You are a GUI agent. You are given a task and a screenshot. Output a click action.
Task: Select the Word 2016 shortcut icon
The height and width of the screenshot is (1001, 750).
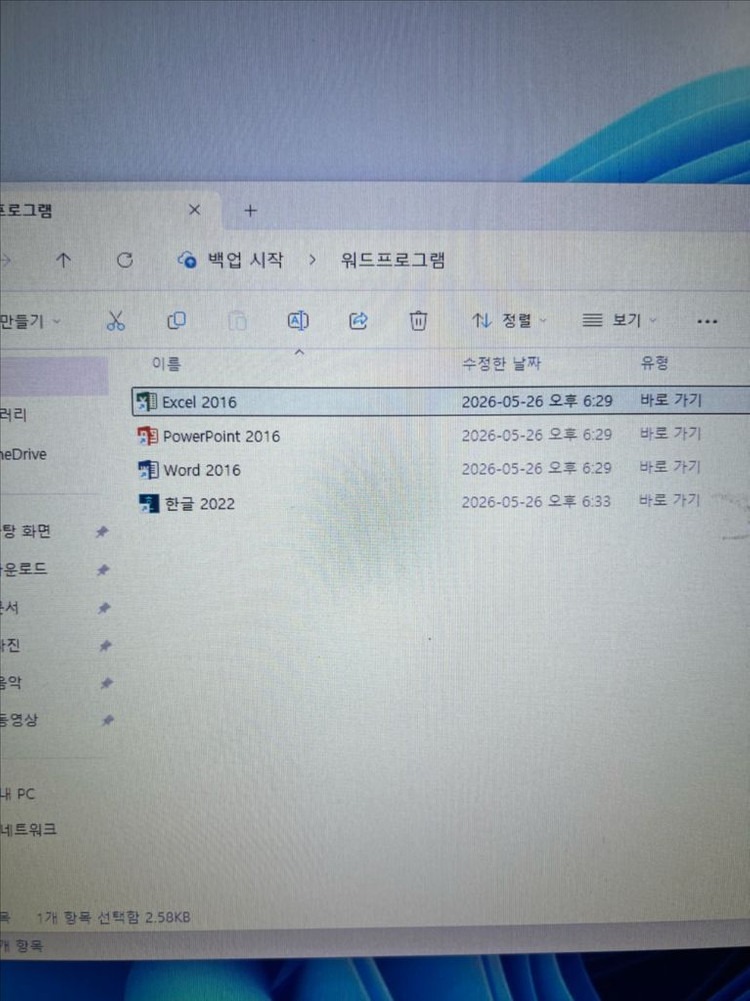coord(148,470)
